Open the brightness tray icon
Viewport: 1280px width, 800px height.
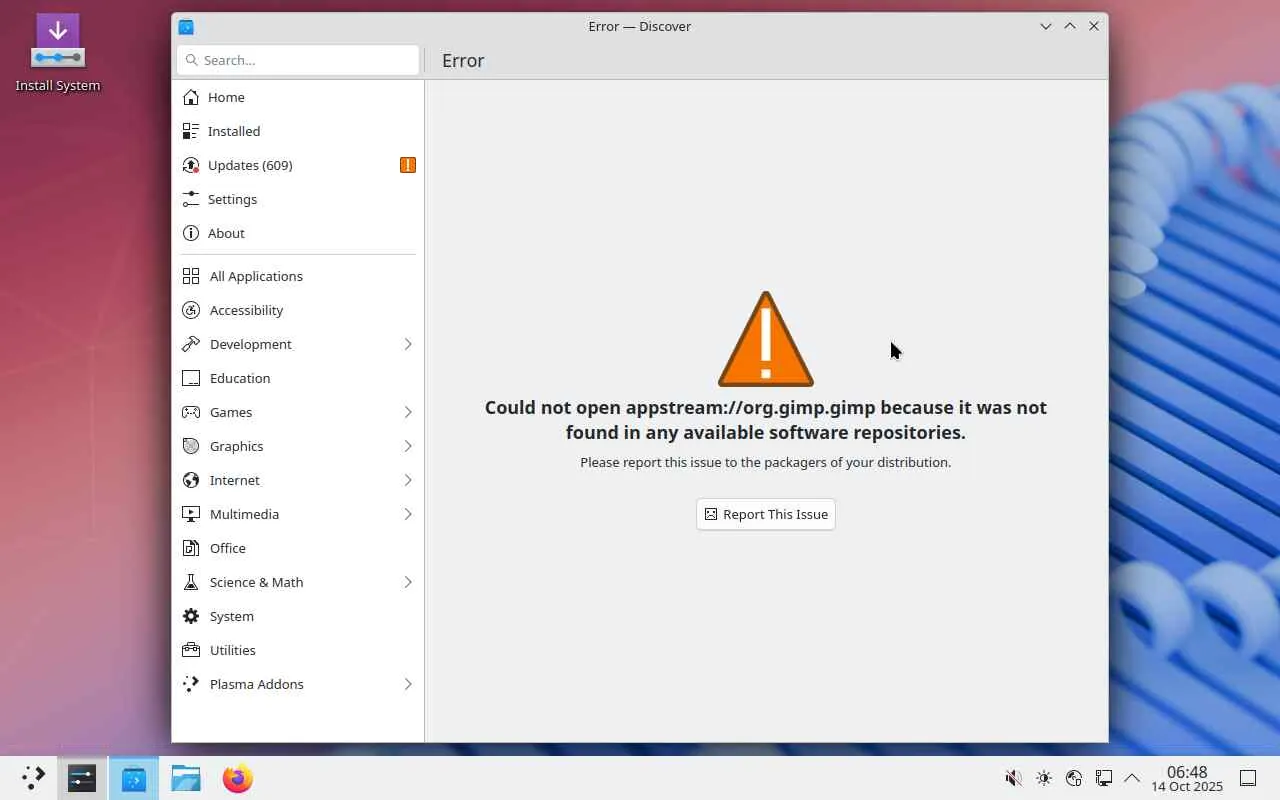click(x=1044, y=778)
